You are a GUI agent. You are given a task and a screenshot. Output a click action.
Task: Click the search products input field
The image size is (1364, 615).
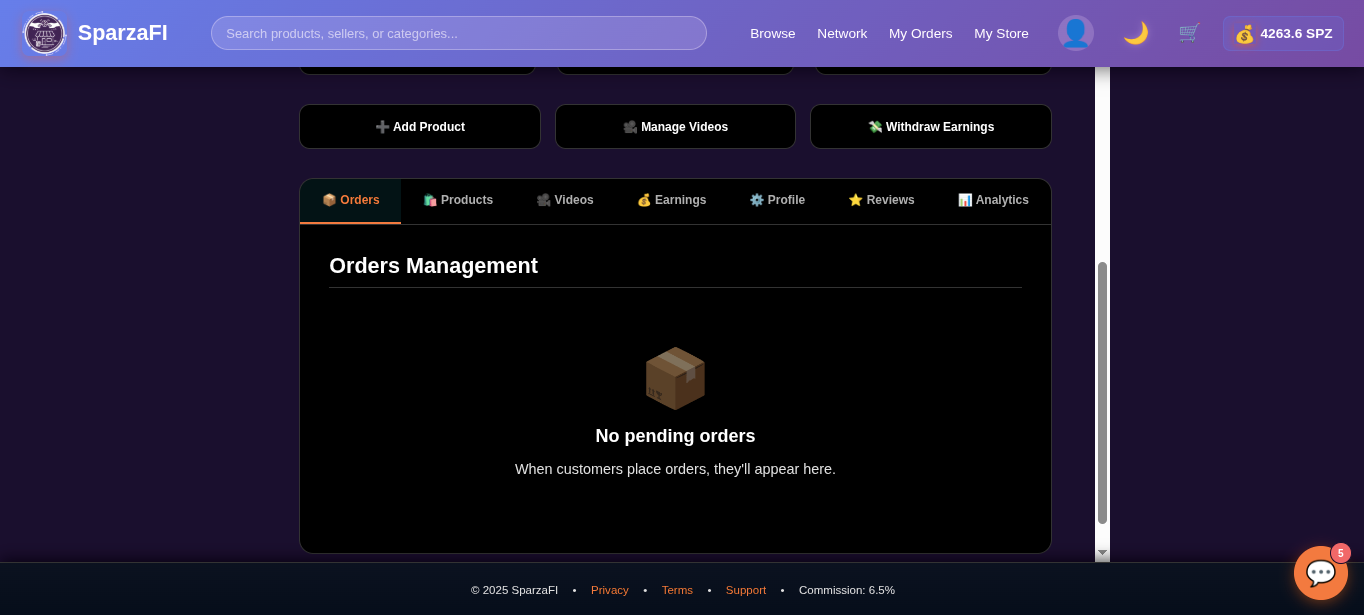[459, 32]
